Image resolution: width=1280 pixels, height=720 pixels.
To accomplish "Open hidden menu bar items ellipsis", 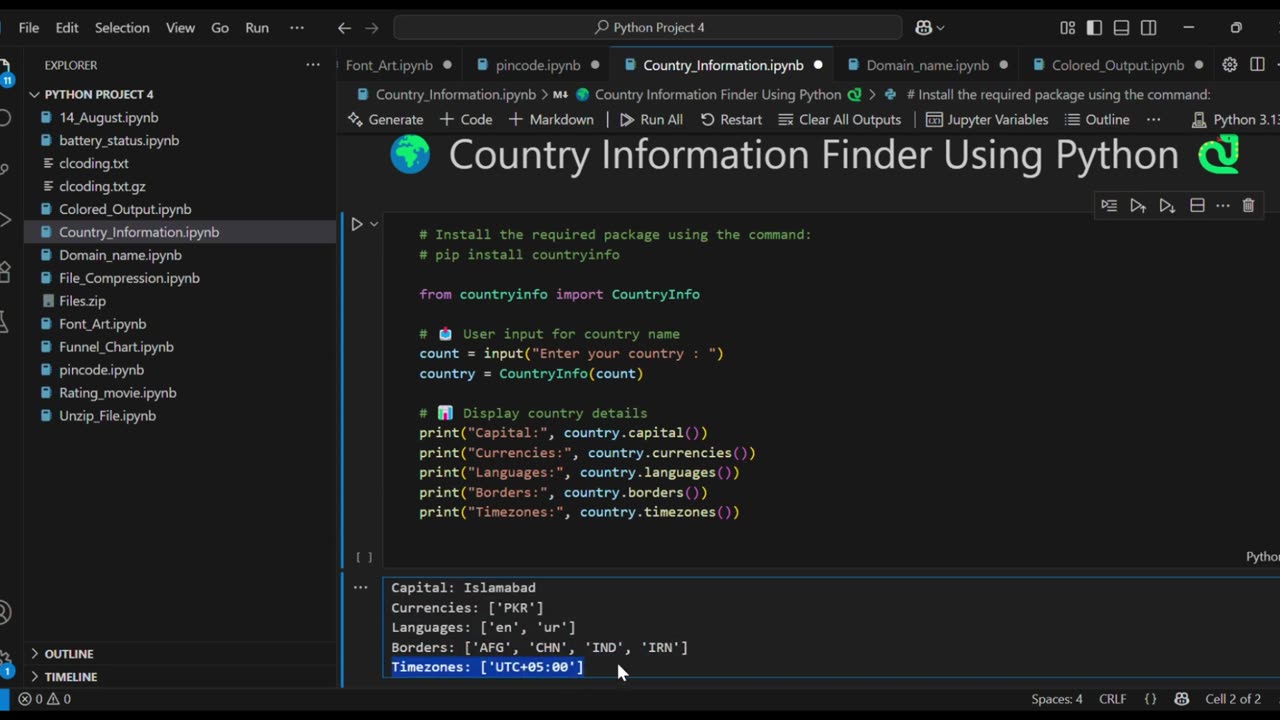I will (297, 28).
